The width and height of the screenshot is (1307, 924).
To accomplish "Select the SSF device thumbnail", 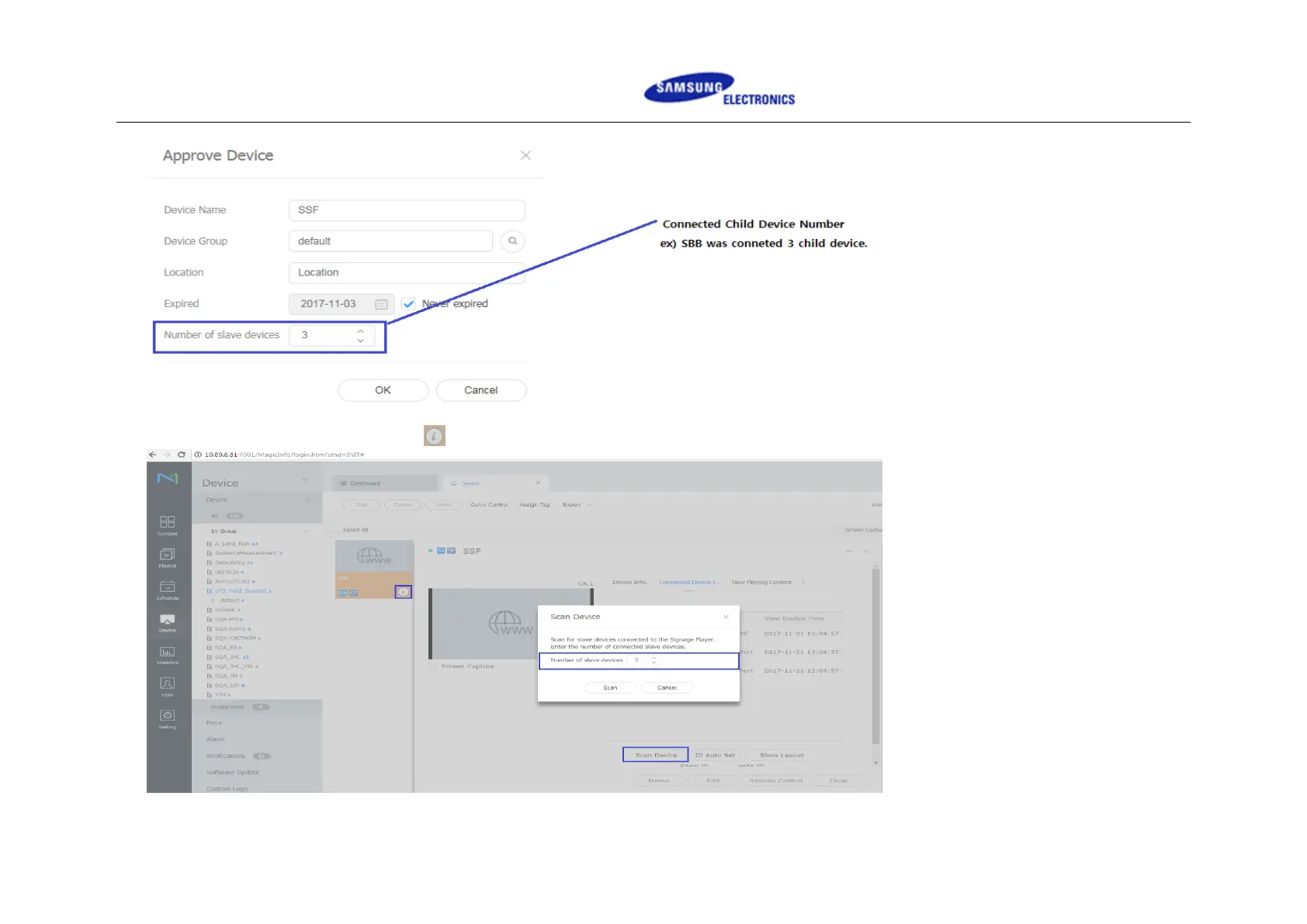I will 374,569.
